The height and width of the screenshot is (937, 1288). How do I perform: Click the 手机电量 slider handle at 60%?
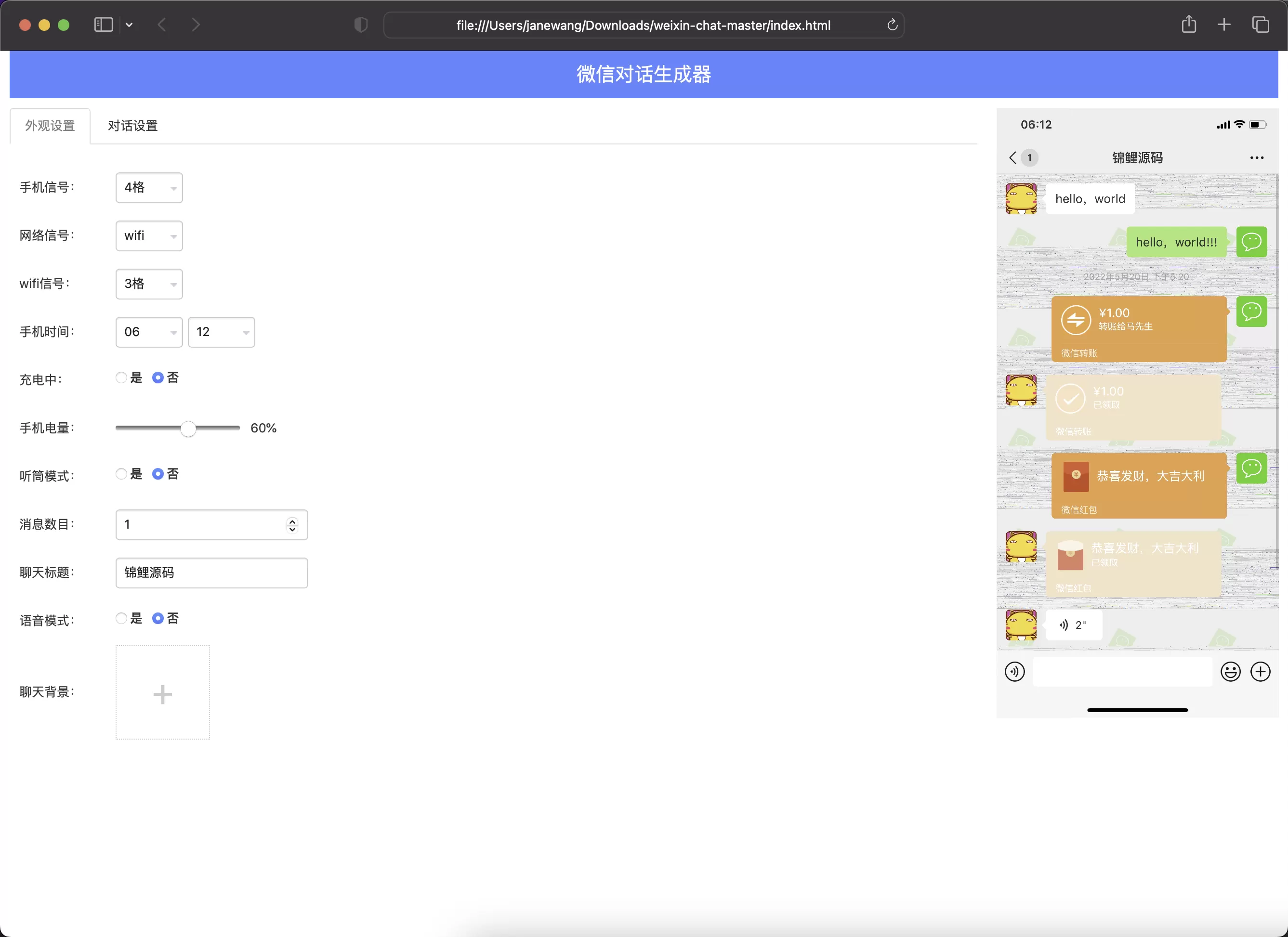pyautogui.click(x=188, y=429)
